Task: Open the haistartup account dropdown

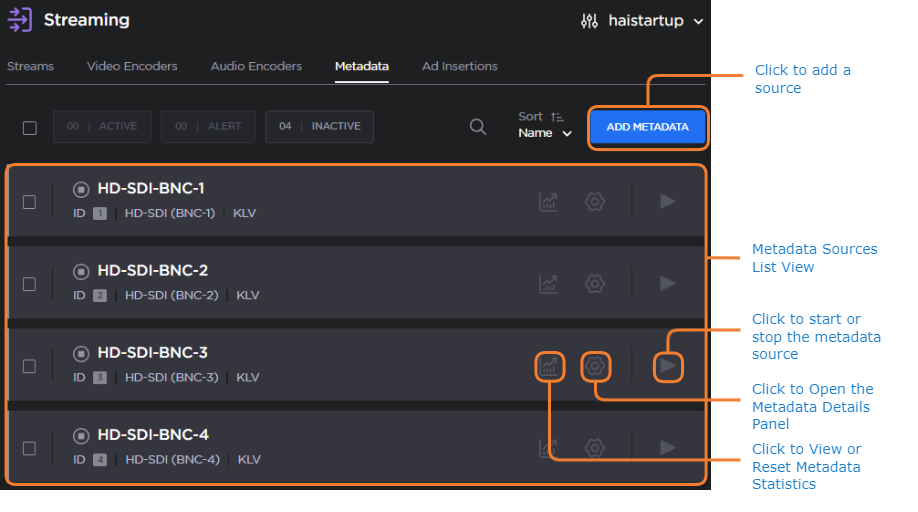Action: click(x=642, y=21)
